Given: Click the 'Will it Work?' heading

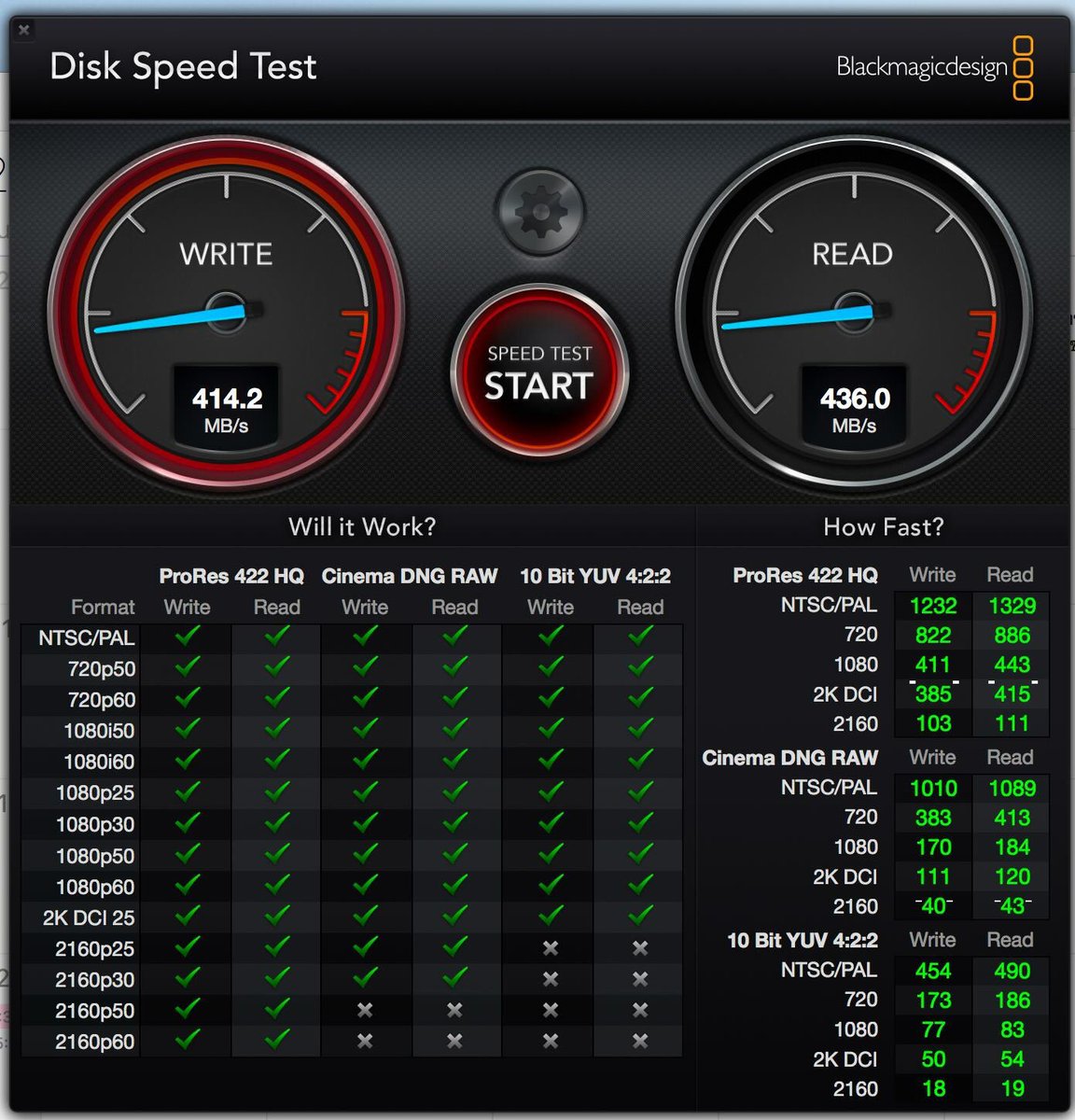Looking at the screenshot, I should (362, 526).
